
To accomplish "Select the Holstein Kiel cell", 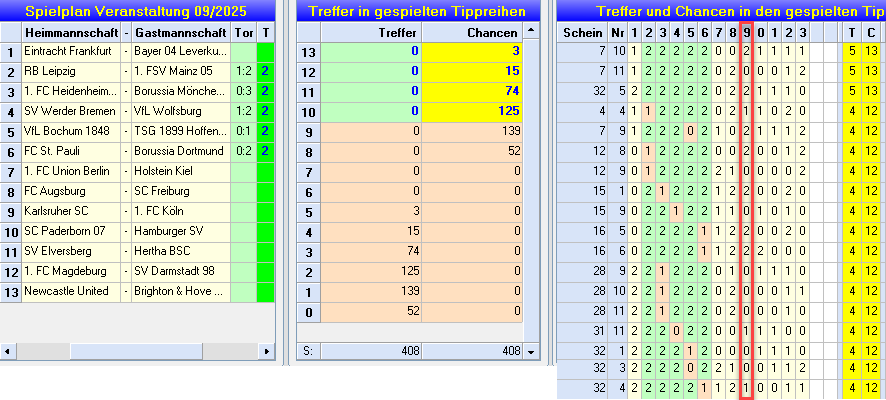I will pos(181,172).
